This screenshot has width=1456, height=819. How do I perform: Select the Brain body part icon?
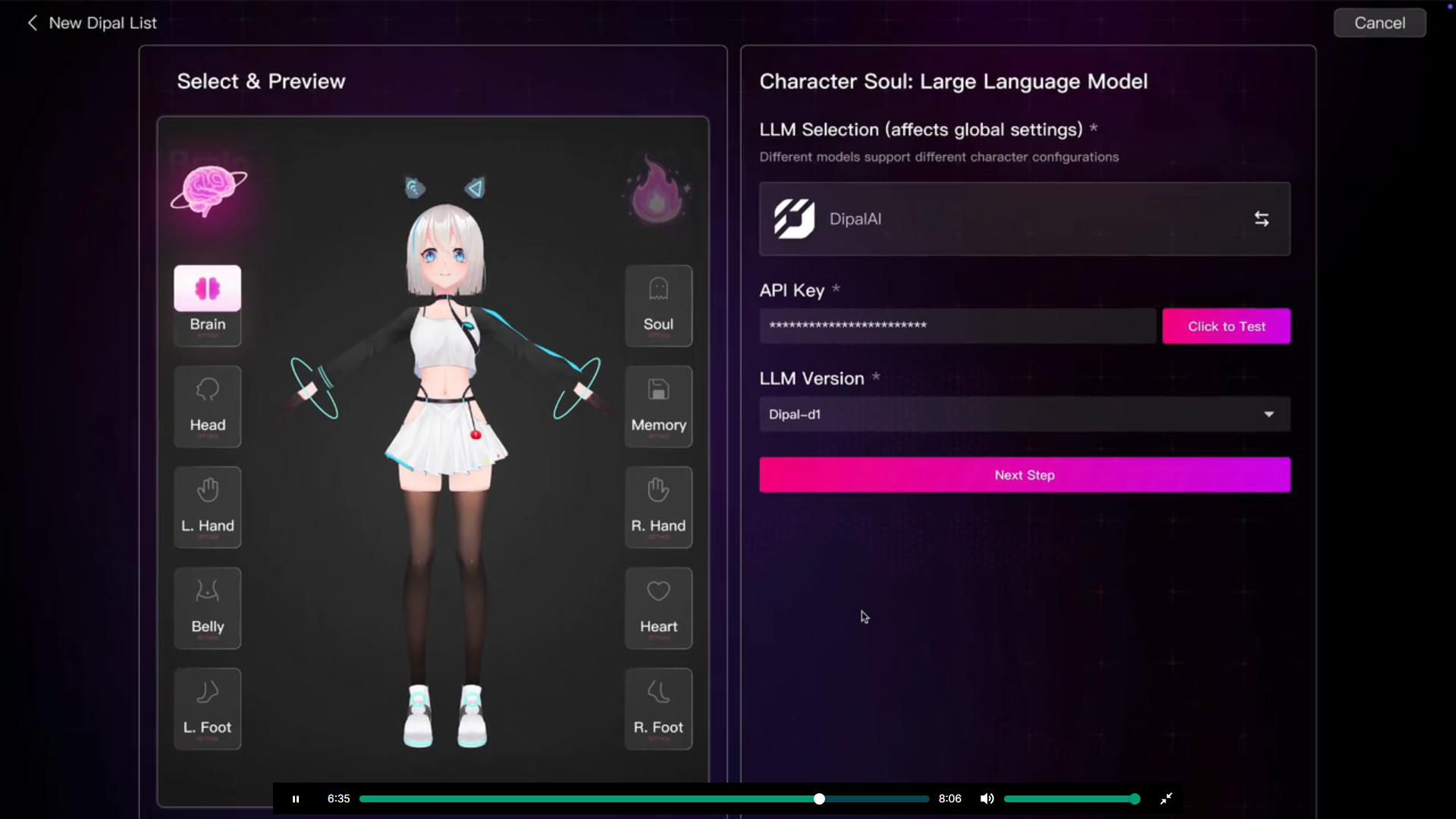(x=207, y=289)
